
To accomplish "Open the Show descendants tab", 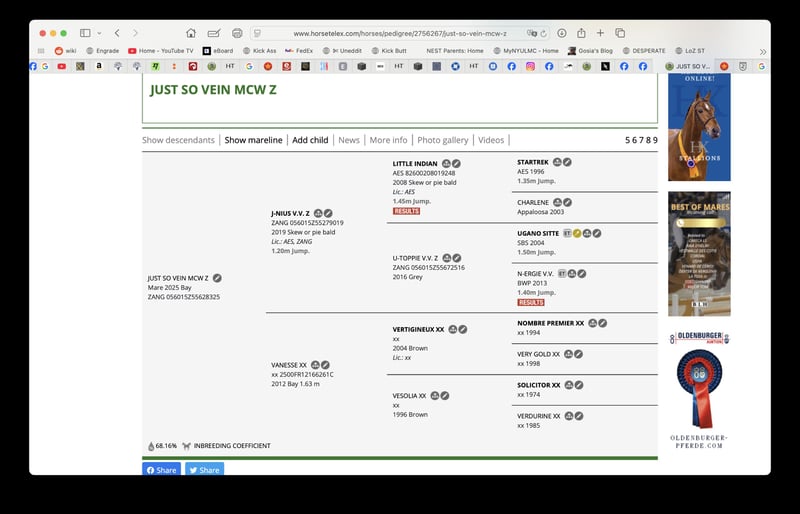I will click(178, 140).
